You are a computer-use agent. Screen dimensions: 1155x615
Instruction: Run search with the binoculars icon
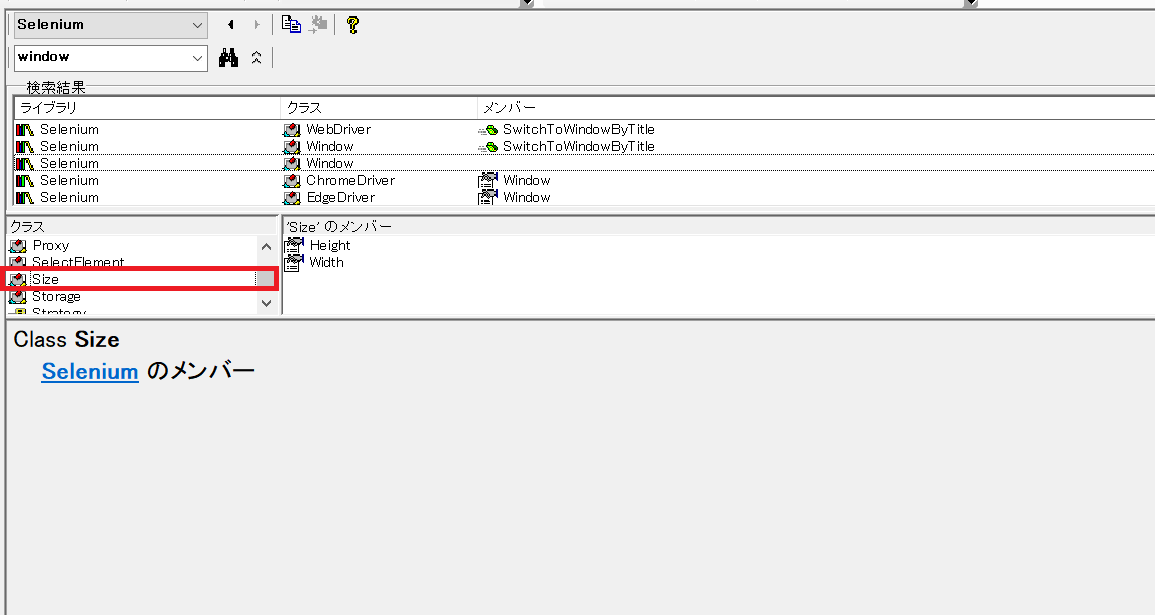228,57
